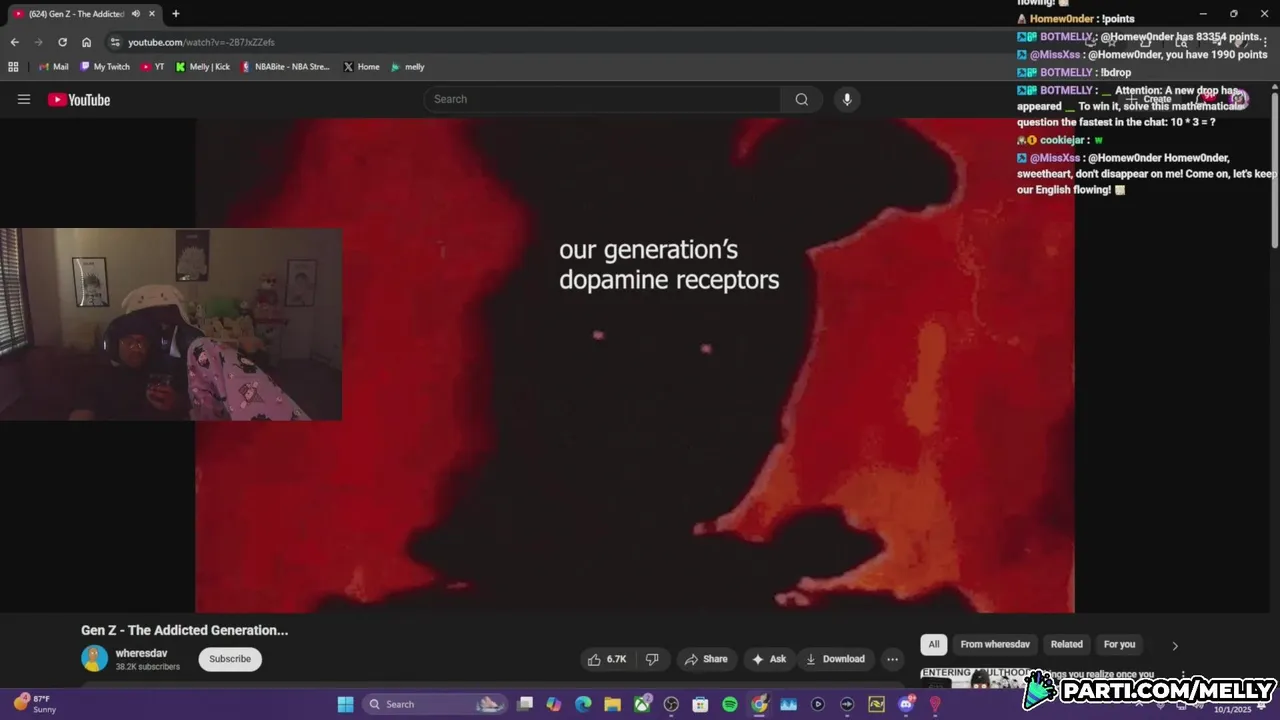Open the Windows Start menu

coord(345,704)
